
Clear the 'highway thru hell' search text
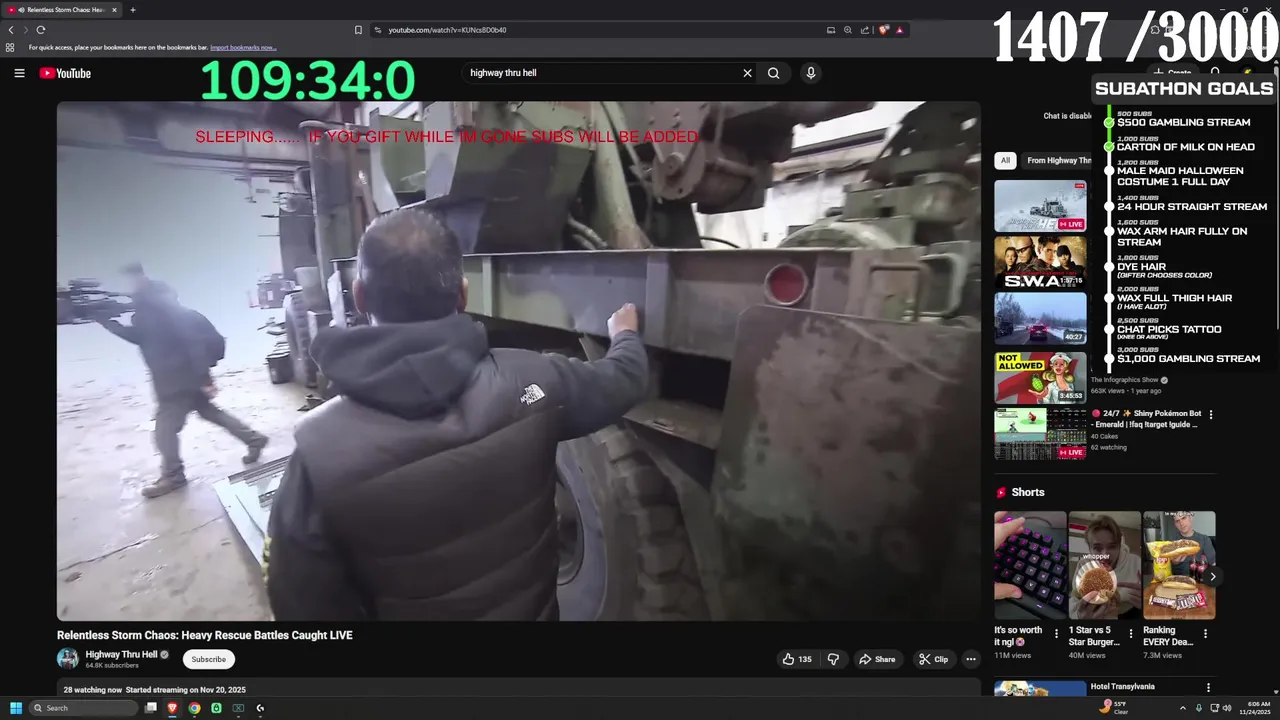pos(747,73)
